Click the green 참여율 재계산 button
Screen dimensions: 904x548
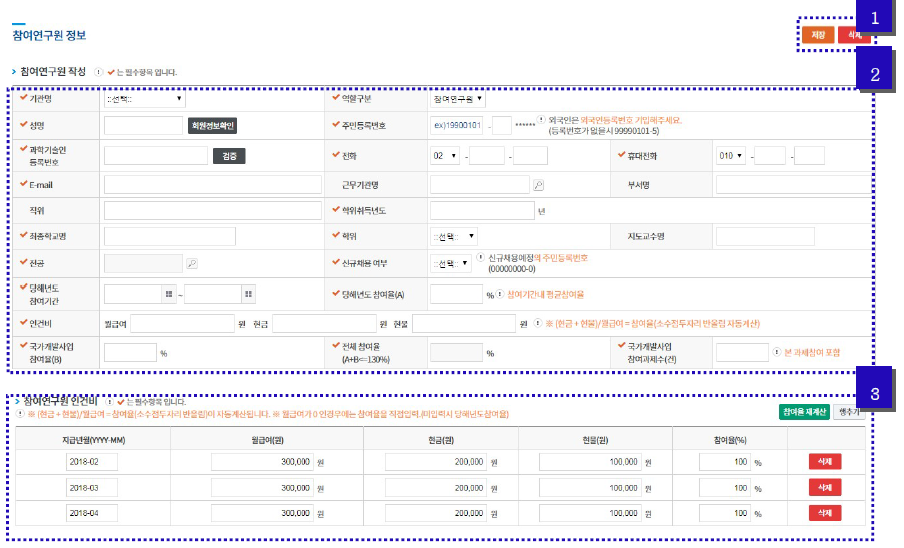pos(804,412)
